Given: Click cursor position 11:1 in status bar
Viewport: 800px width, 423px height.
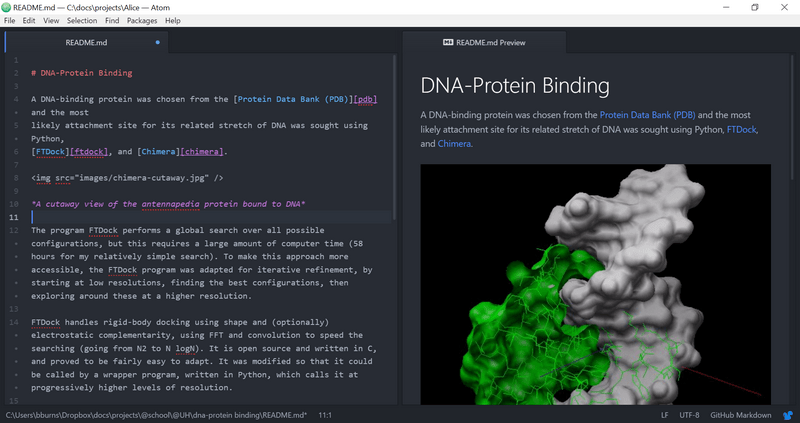Looking at the screenshot, I should [x=325, y=415].
